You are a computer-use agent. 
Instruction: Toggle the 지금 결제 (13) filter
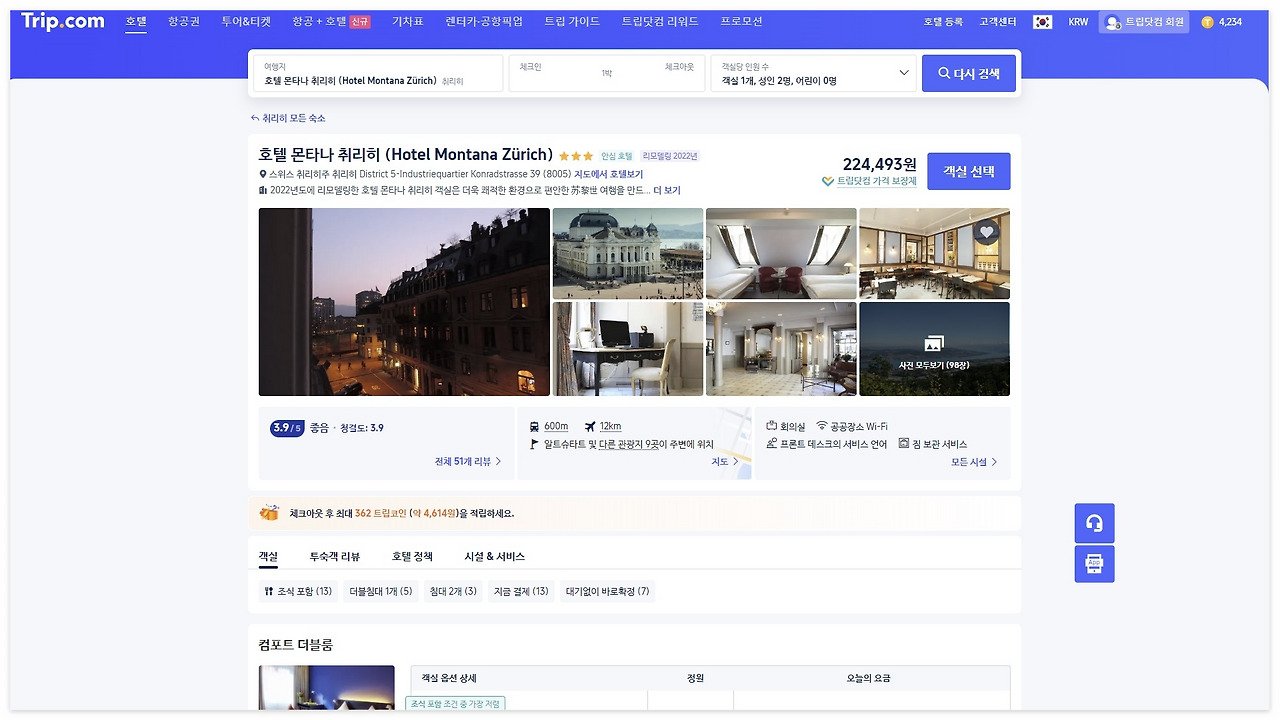point(521,591)
